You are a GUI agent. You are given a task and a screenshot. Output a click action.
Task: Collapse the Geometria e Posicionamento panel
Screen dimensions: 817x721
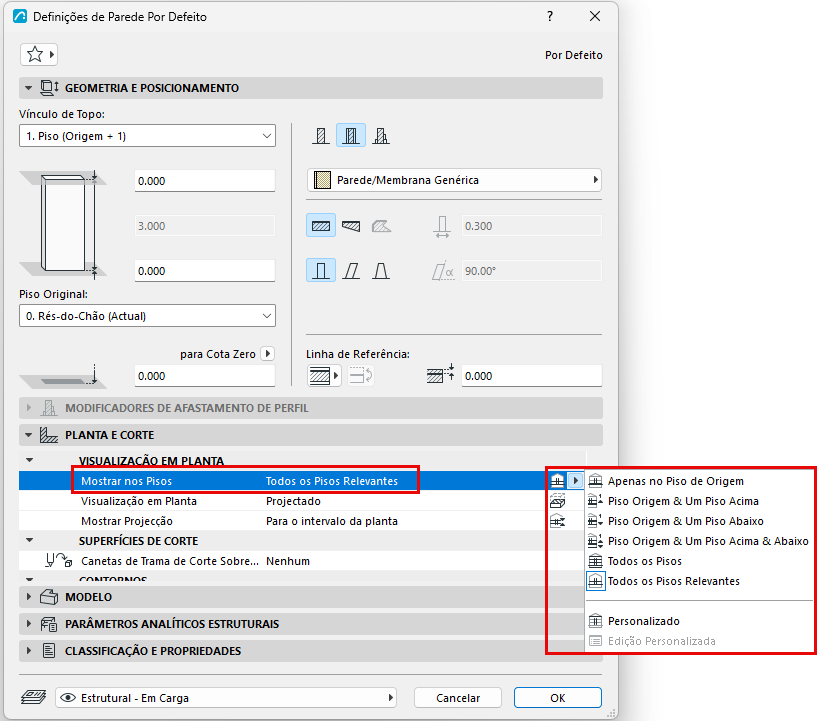point(29,88)
